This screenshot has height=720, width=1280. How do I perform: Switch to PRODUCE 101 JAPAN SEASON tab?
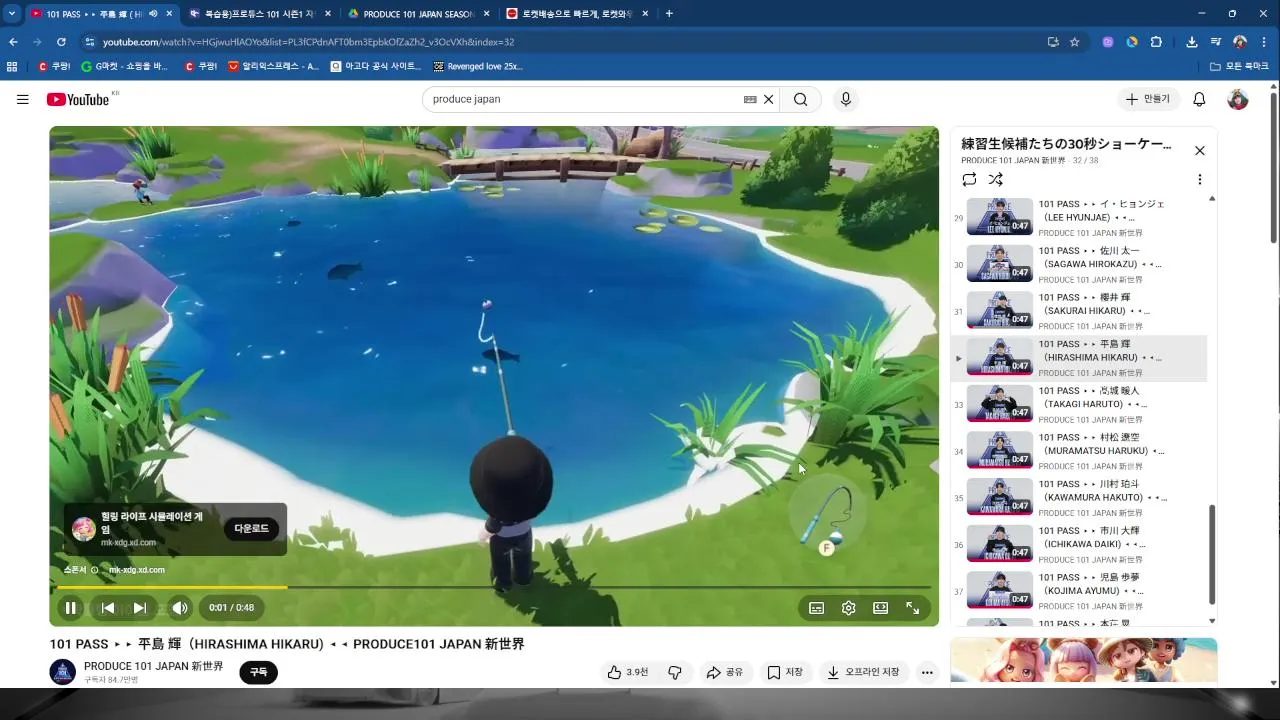click(419, 14)
